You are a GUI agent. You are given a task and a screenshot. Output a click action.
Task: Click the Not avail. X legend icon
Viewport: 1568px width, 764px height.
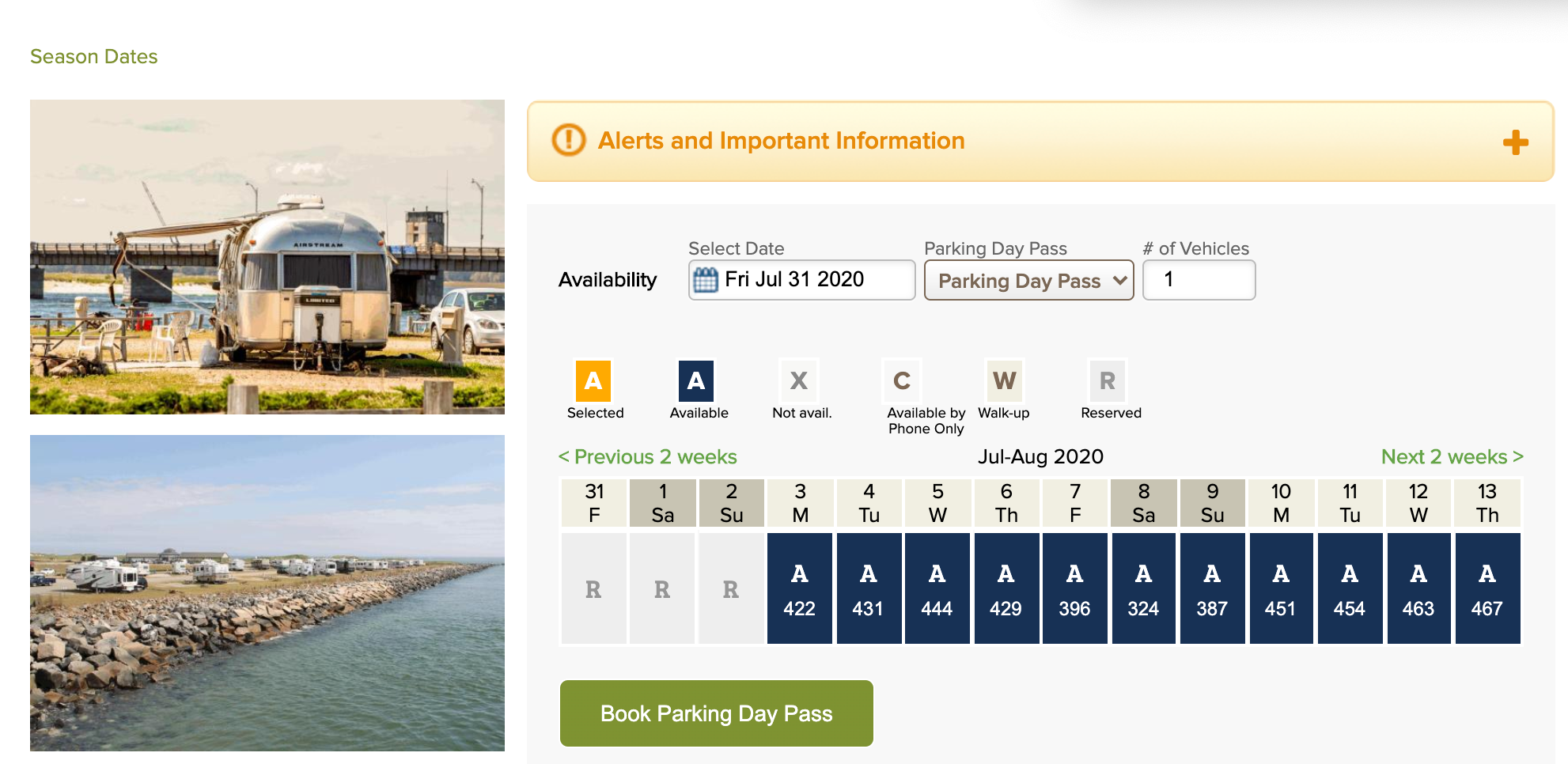[x=799, y=381]
